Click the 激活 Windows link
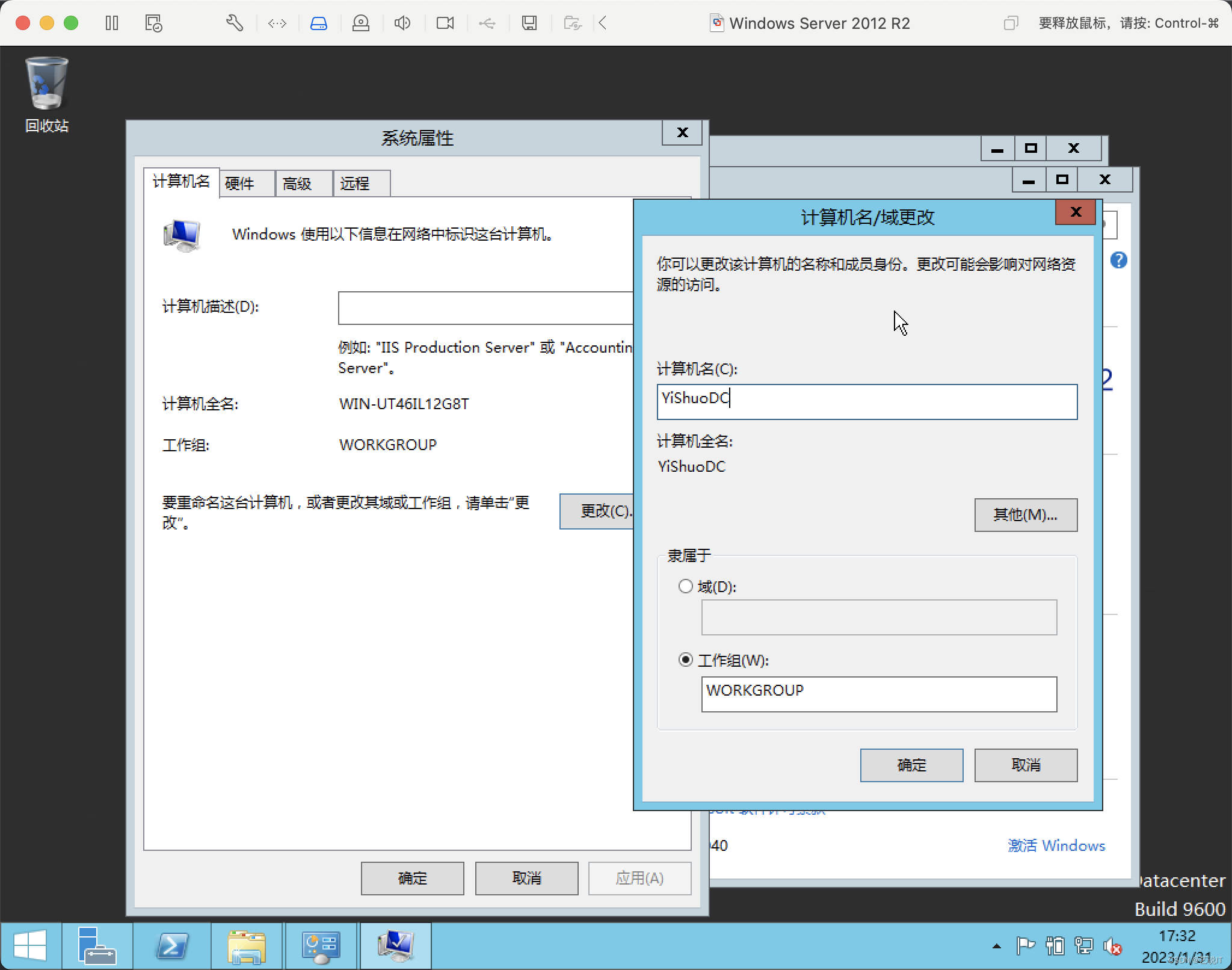 [x=1056, y=845]
